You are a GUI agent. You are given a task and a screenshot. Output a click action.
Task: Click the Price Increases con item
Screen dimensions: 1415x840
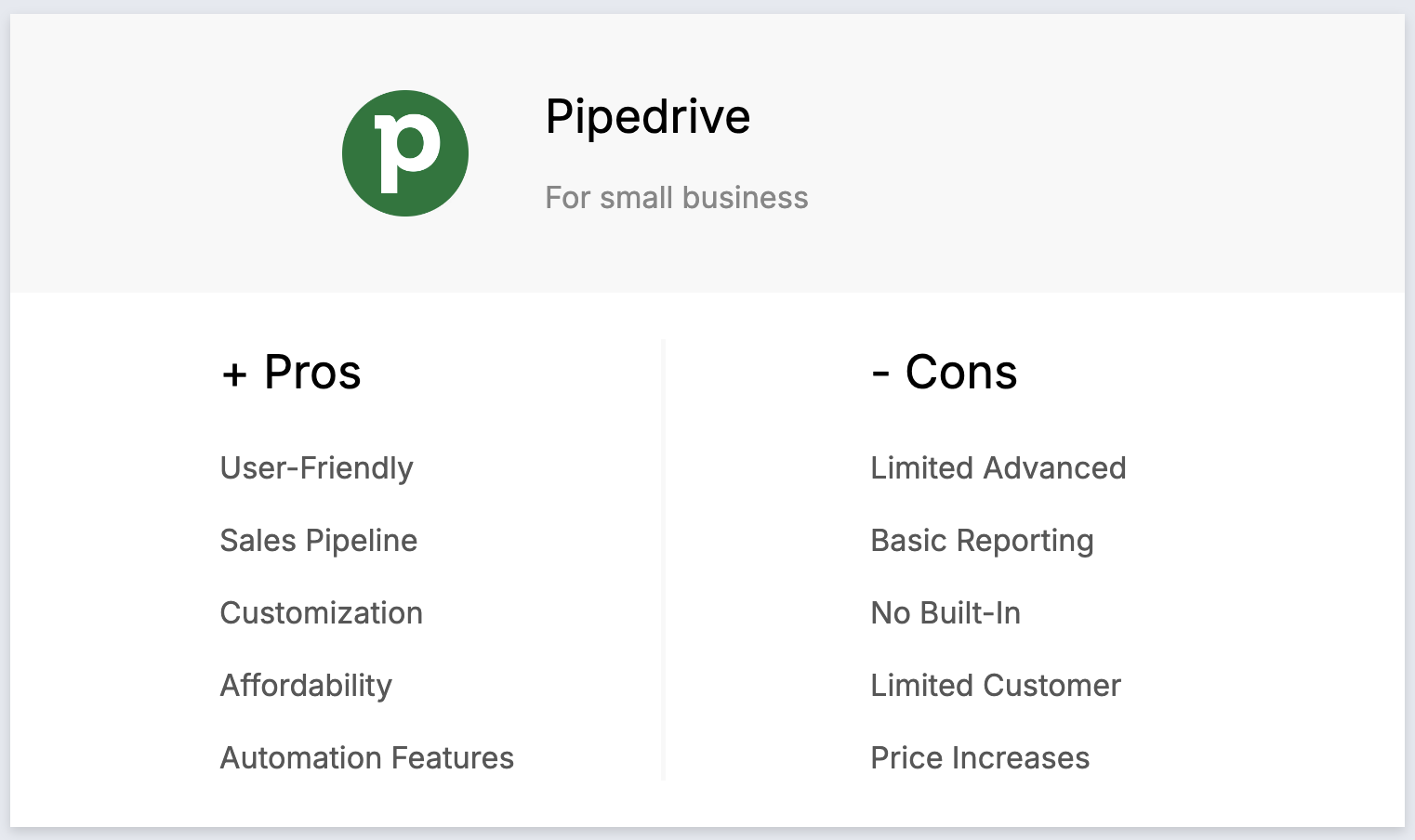point(980,758)
